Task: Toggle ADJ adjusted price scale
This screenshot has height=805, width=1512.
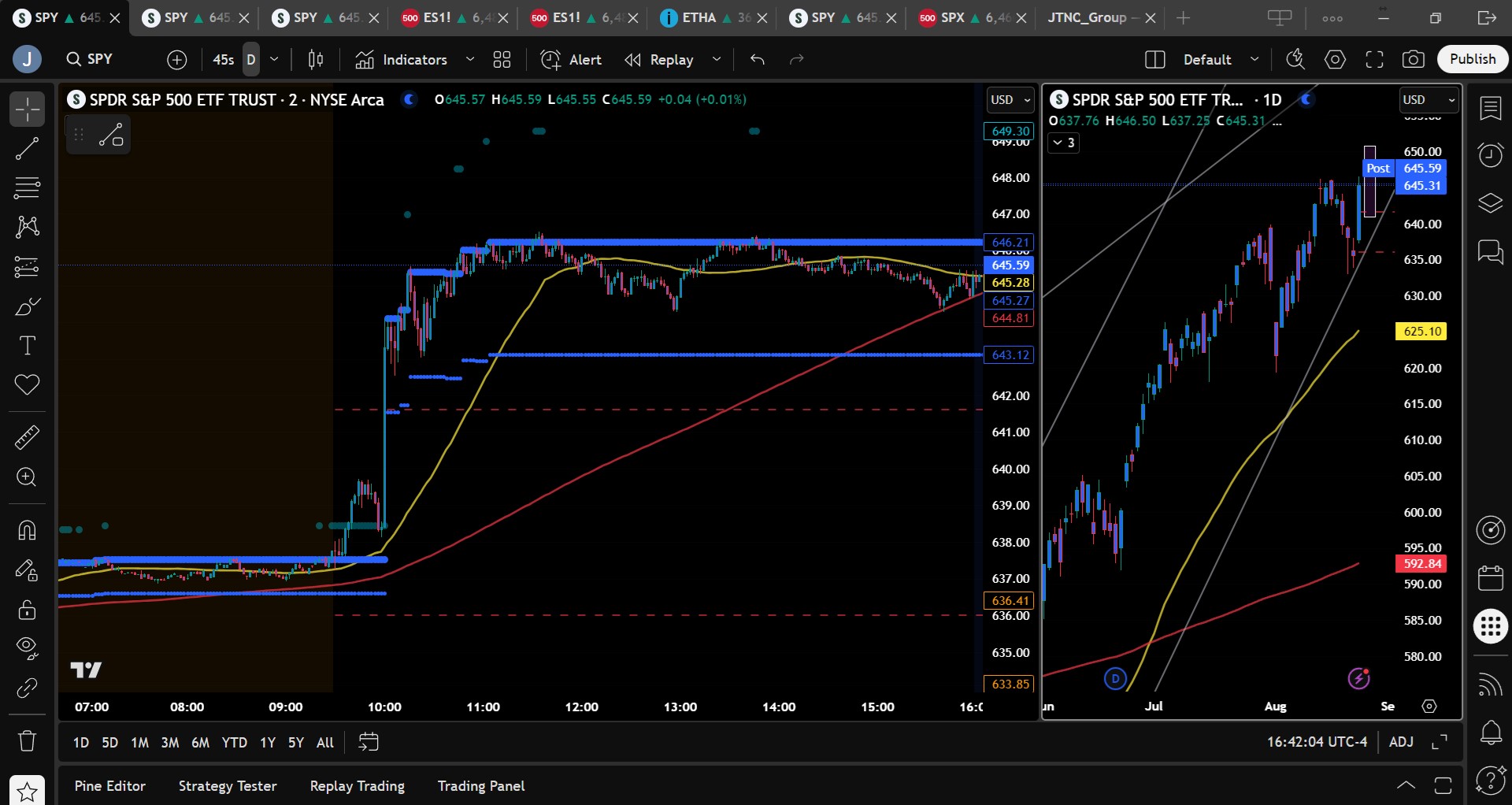Action: click(x=1401, y=742)
